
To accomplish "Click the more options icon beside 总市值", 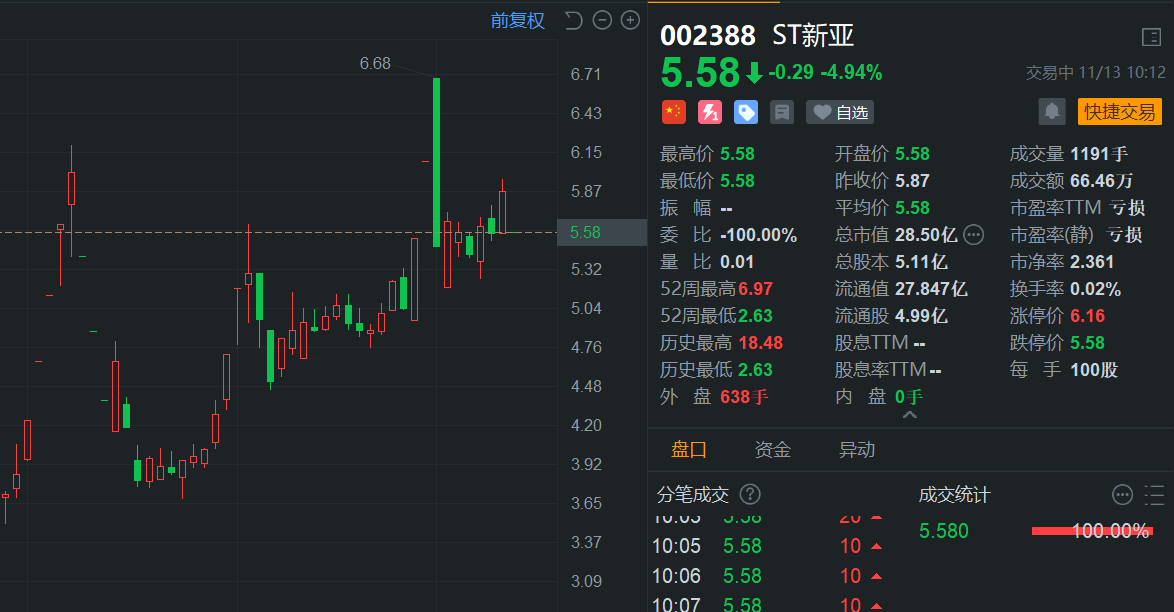I will click(x=973, y=235).
